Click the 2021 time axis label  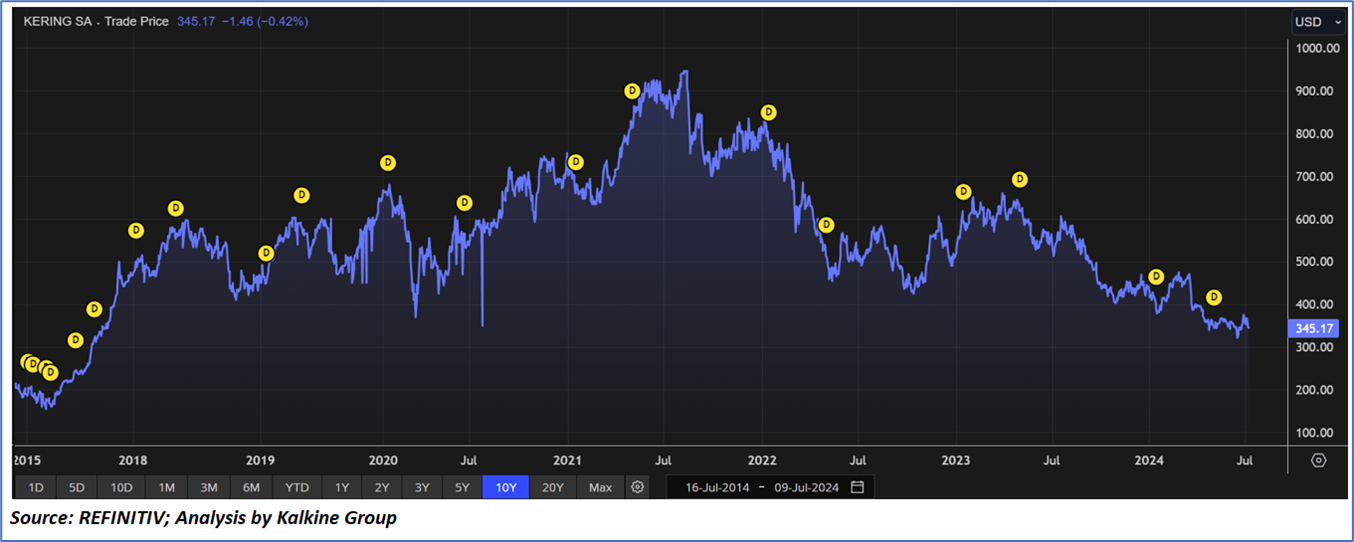(568, 460)
